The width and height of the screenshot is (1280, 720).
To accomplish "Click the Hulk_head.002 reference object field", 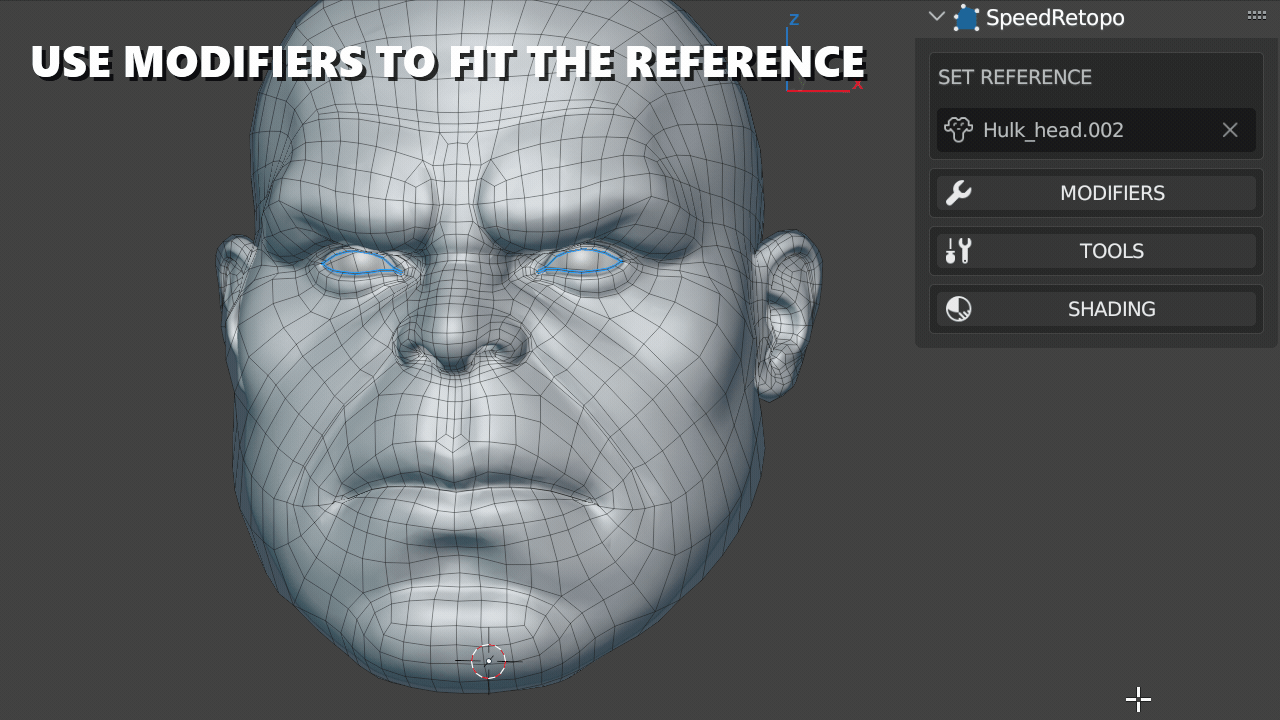I will click(1080, 130).
